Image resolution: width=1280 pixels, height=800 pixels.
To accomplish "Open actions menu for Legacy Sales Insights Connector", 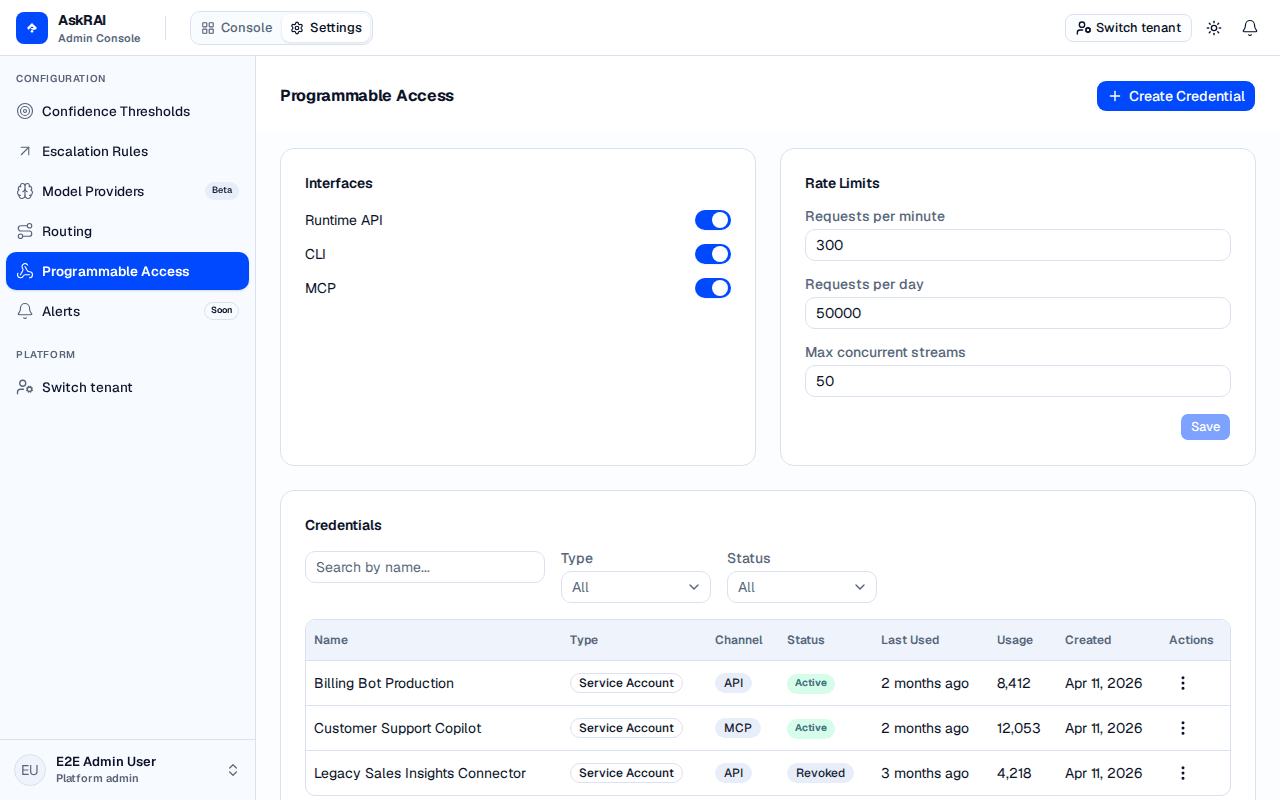I will 1183,773.
